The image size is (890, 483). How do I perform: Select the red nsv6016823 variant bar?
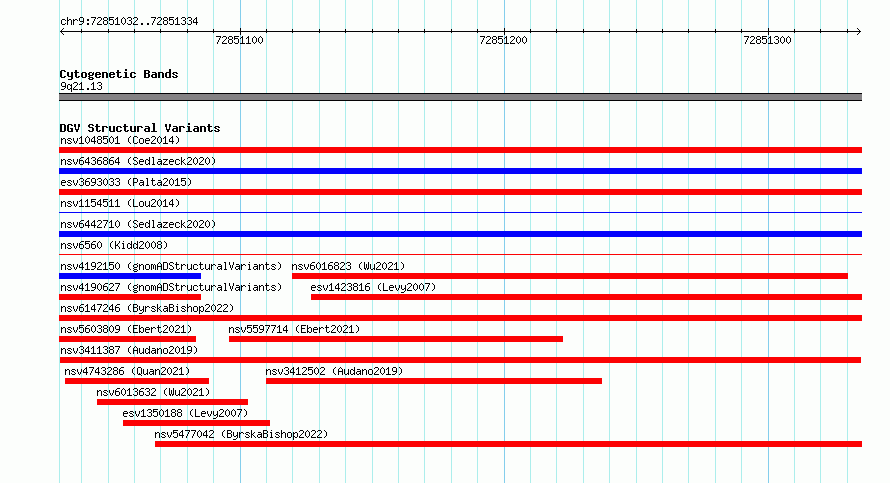coord(570,276)
